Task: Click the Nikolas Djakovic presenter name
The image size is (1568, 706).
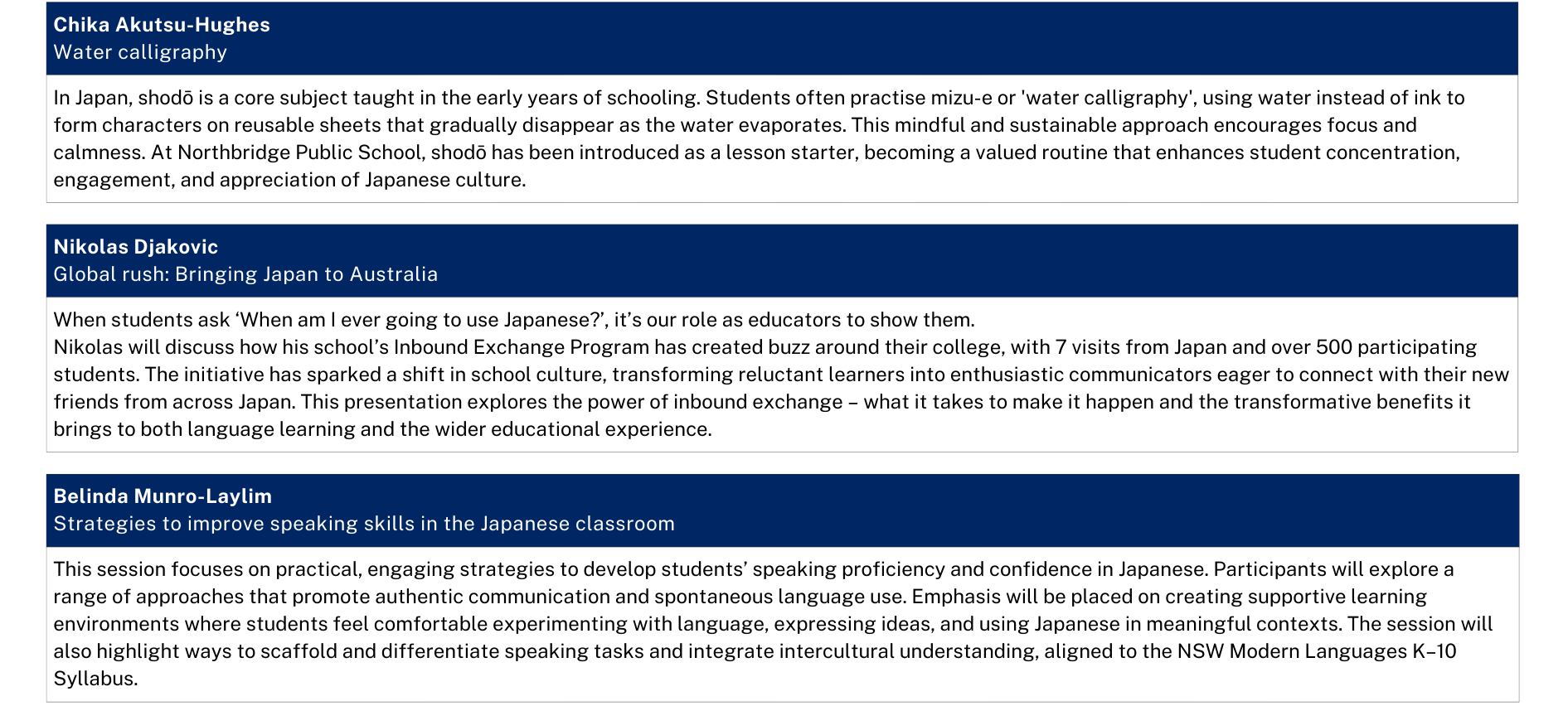Action: (136, 247)
